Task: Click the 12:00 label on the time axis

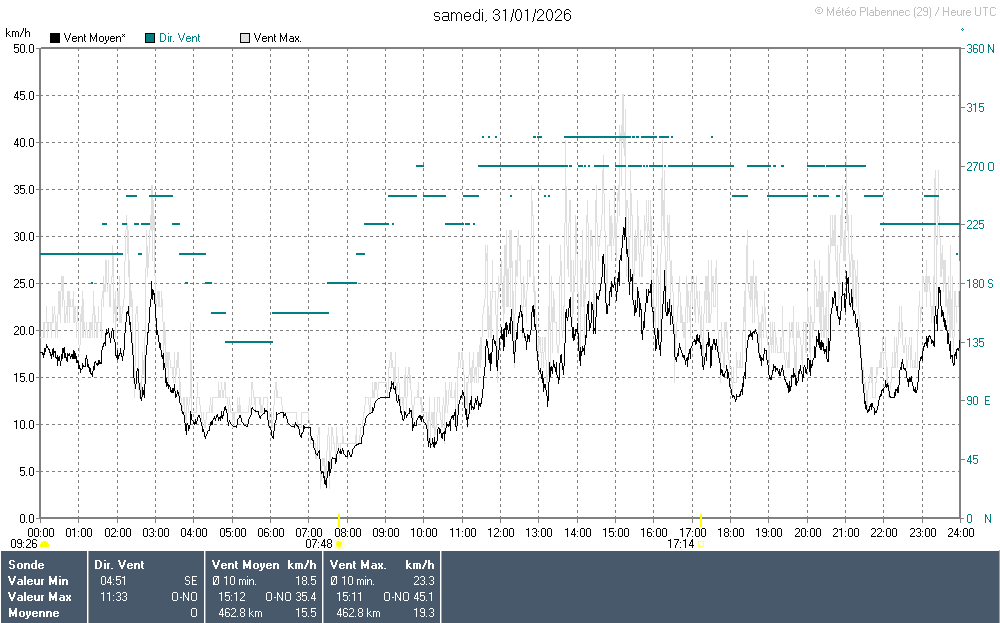Action: (x=500, y=532)
